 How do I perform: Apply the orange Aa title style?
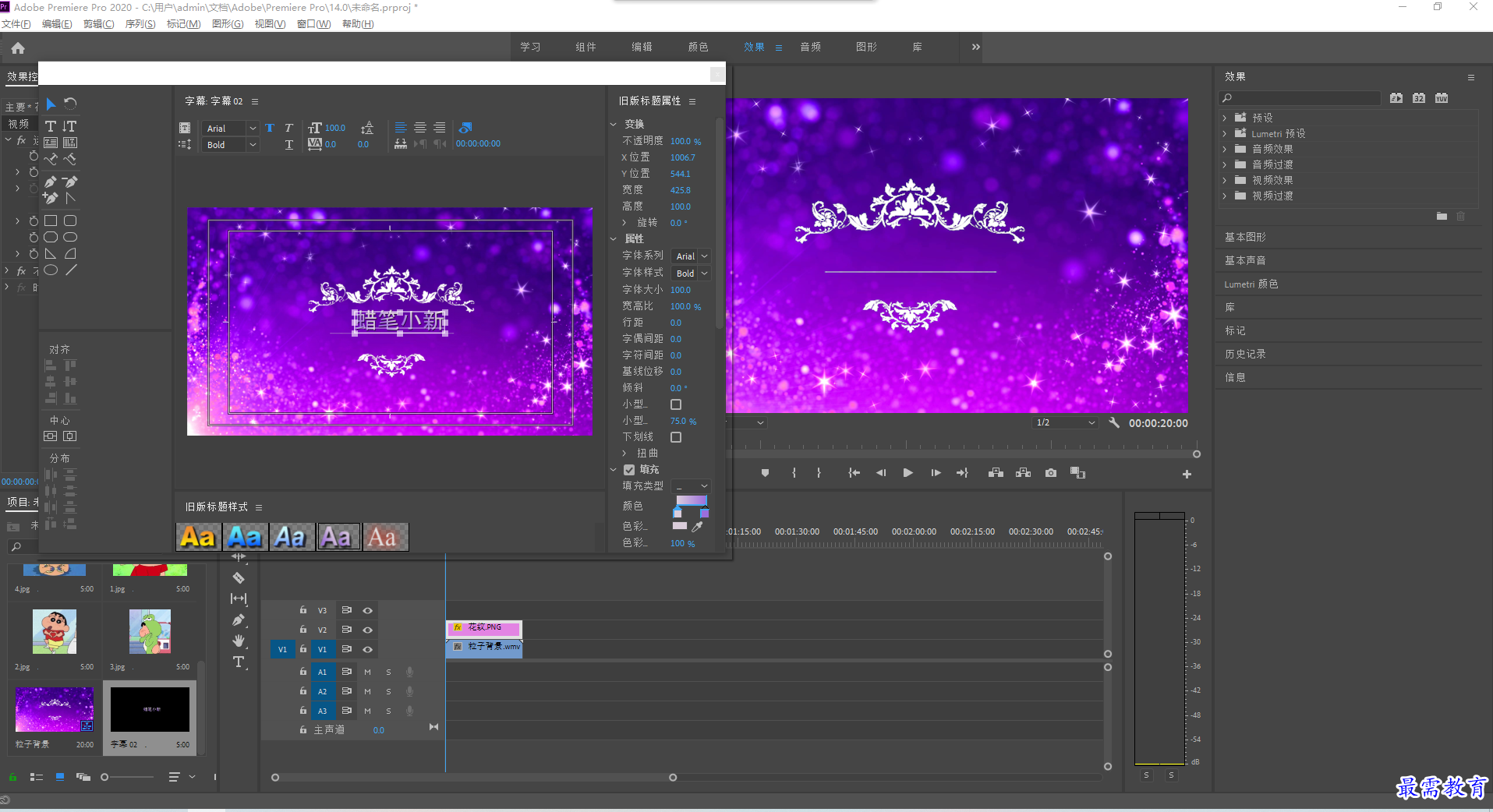tap(198, 537)
